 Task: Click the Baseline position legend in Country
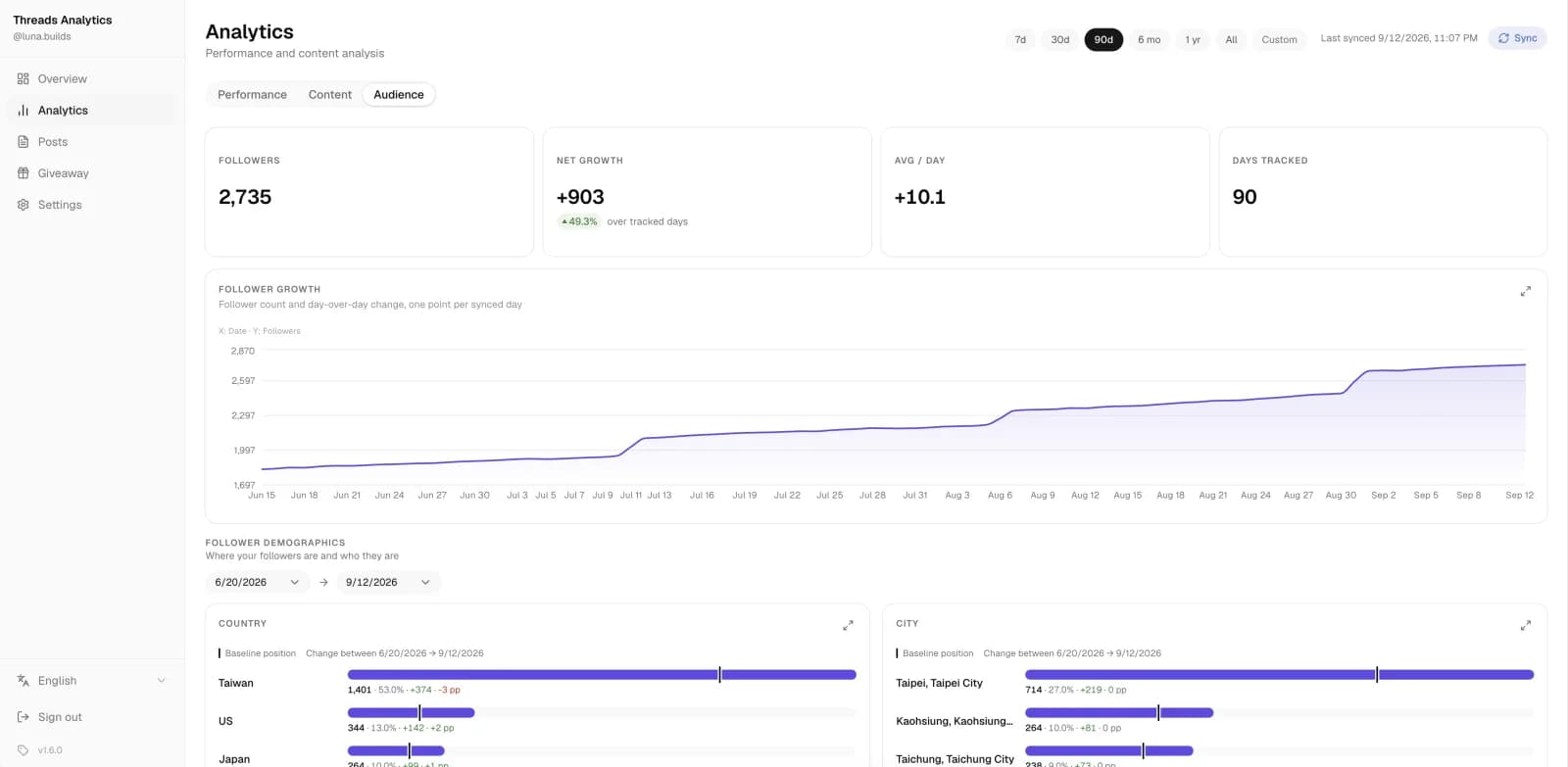click(x=257, y=652)
